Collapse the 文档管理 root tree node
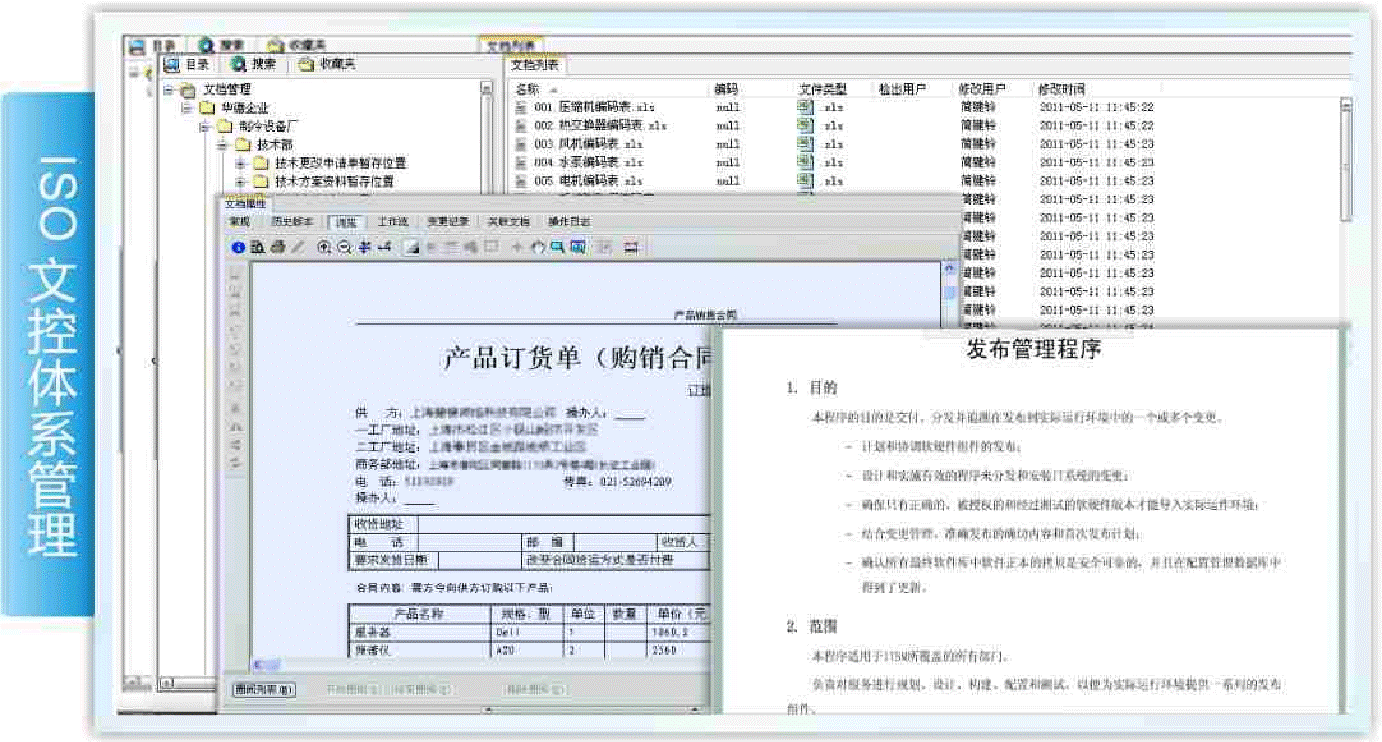 168,90
